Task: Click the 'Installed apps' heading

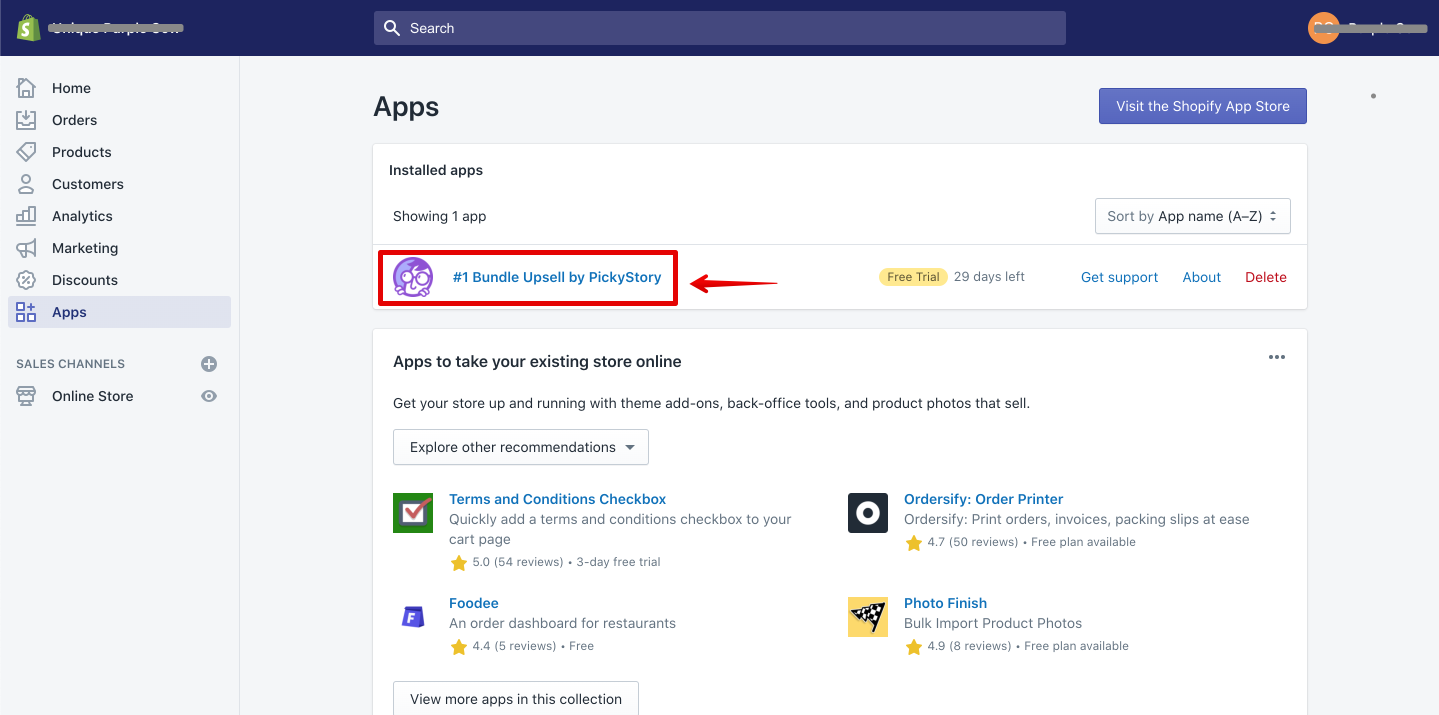Action: coord(436,170)
